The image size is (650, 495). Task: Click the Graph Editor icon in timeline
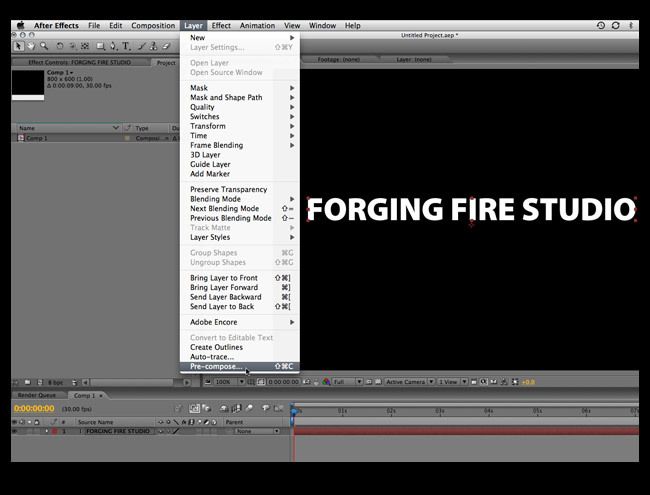pos(278,409)
